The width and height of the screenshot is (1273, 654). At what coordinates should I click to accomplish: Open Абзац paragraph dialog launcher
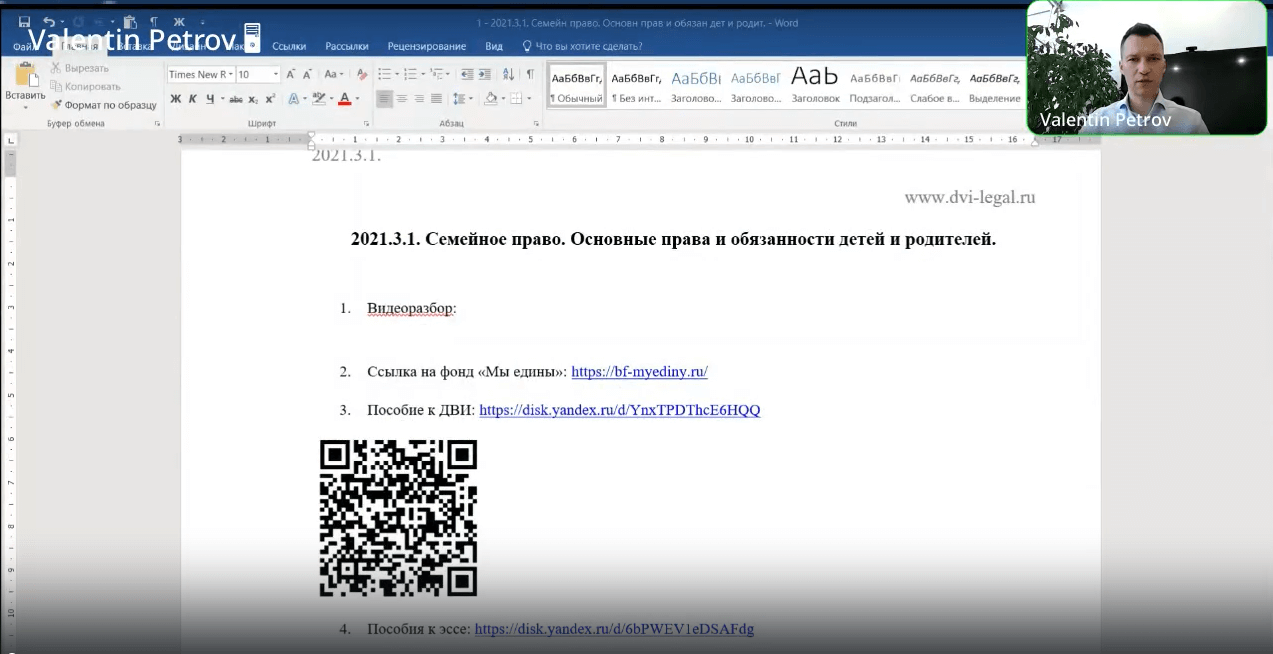[537, 123]
